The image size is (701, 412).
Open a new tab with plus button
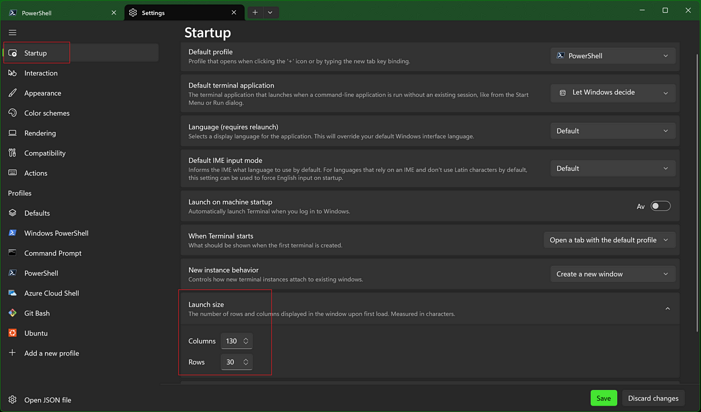(x=255, y=13)
